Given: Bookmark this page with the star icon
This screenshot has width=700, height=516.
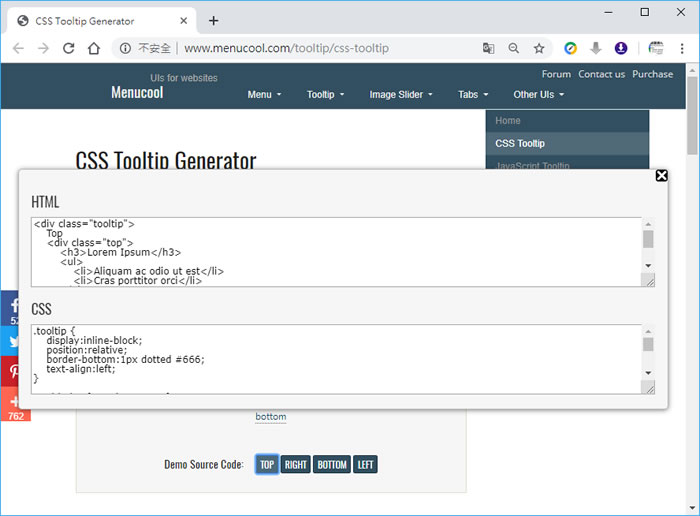Looking at the screenshot, I should pyautogui.click(x=539, y=48).
